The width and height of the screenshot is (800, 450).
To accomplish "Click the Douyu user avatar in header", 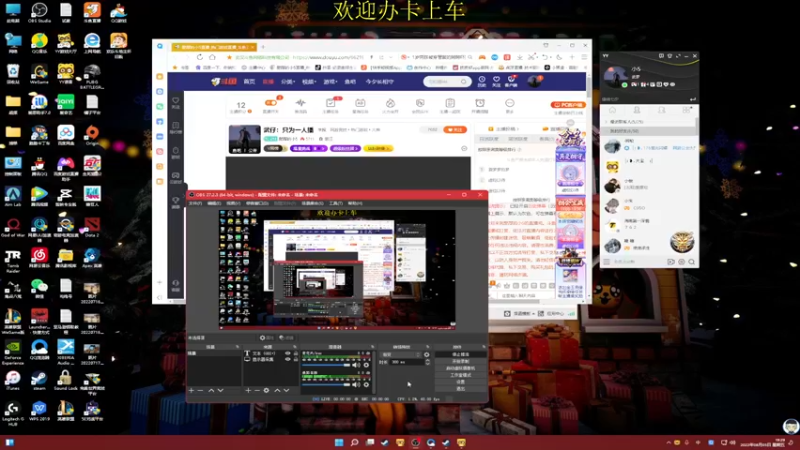I will click(x=534, y=81).
